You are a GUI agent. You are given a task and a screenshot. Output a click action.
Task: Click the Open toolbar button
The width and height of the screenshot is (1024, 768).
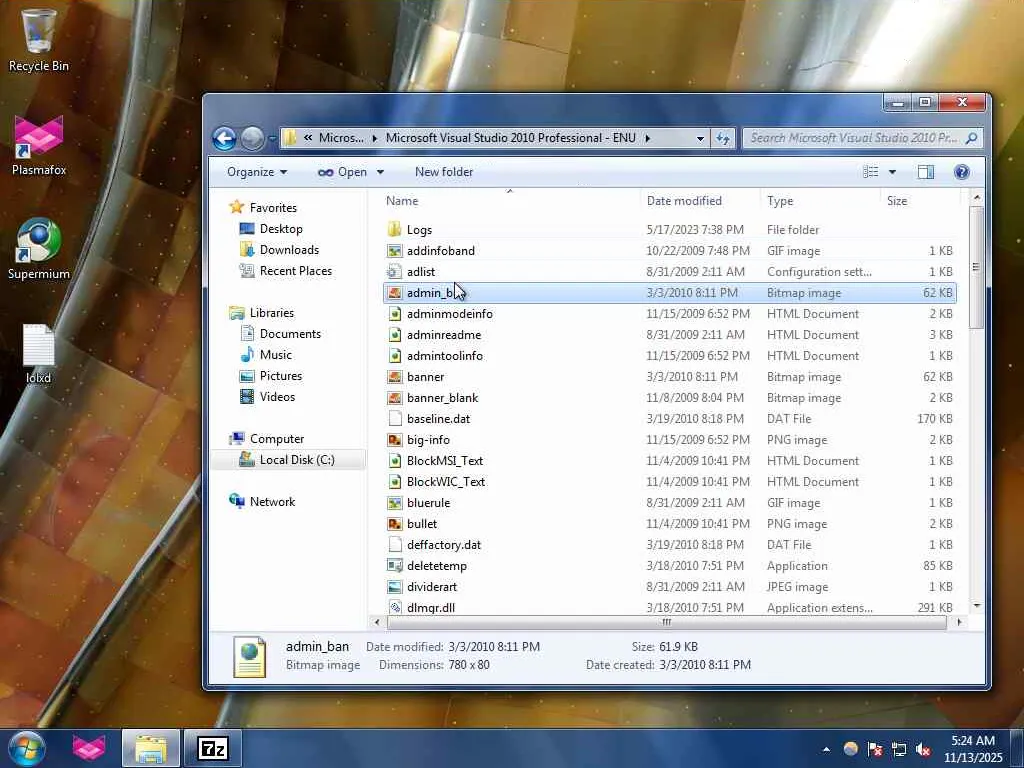[x=342, y=172]
